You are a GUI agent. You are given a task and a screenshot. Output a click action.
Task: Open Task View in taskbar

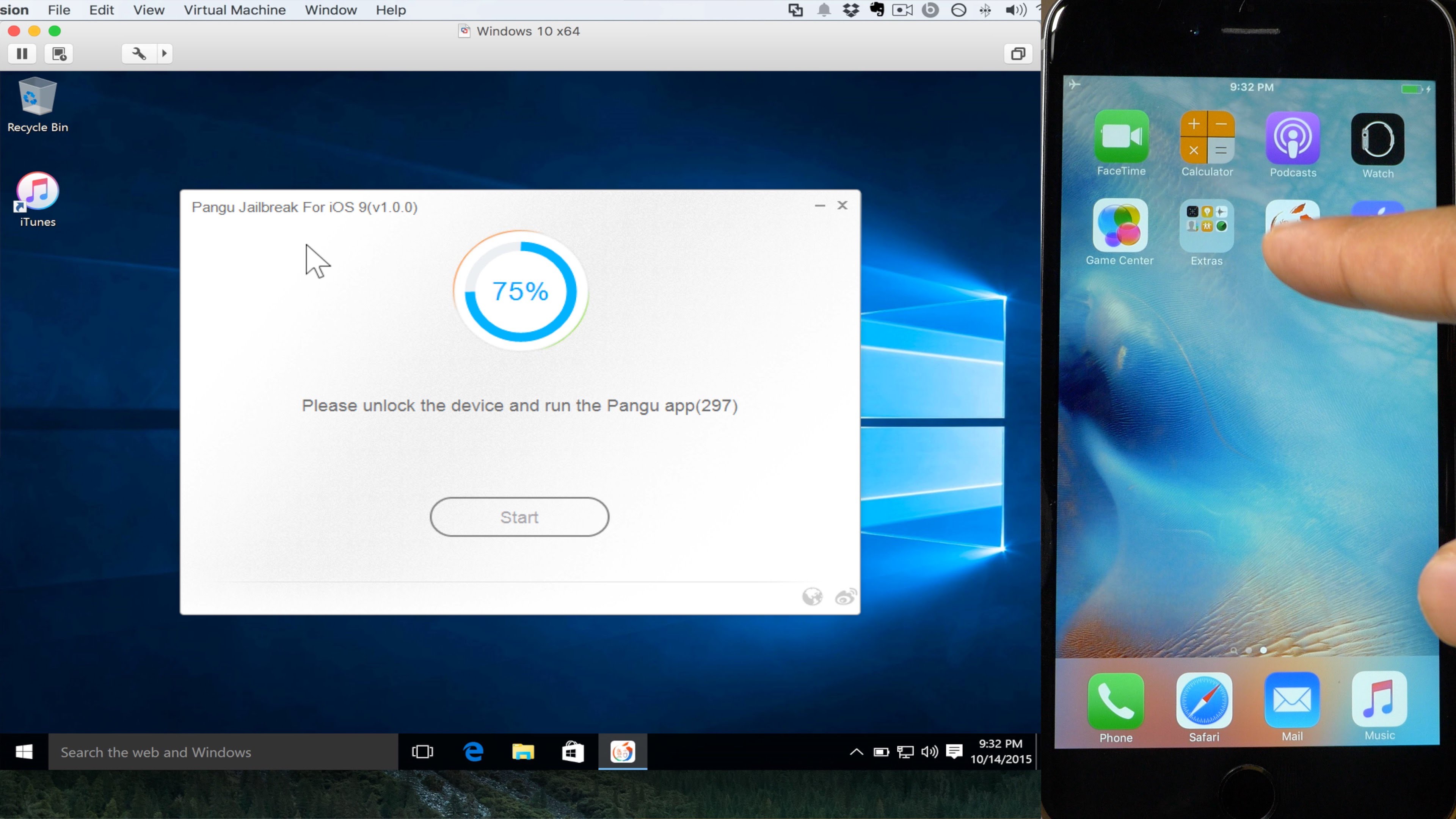[x=423, y=752]
